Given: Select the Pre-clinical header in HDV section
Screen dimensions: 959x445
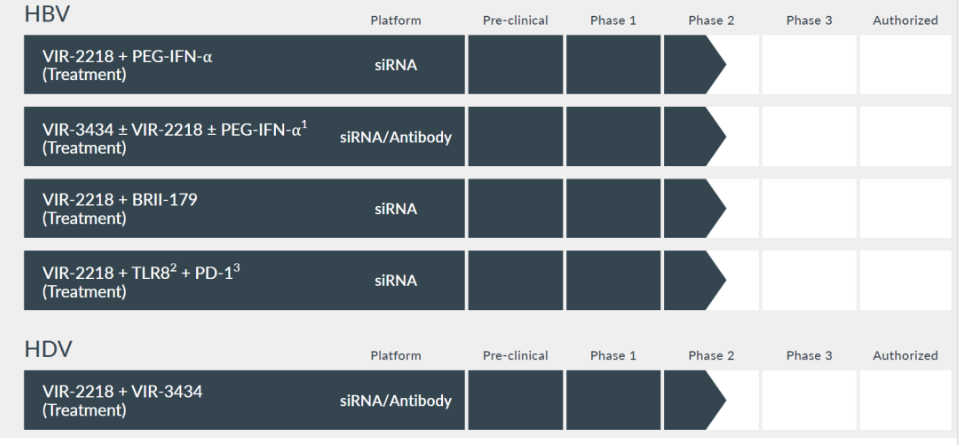Looking at the screenshot, I should 515,356.
